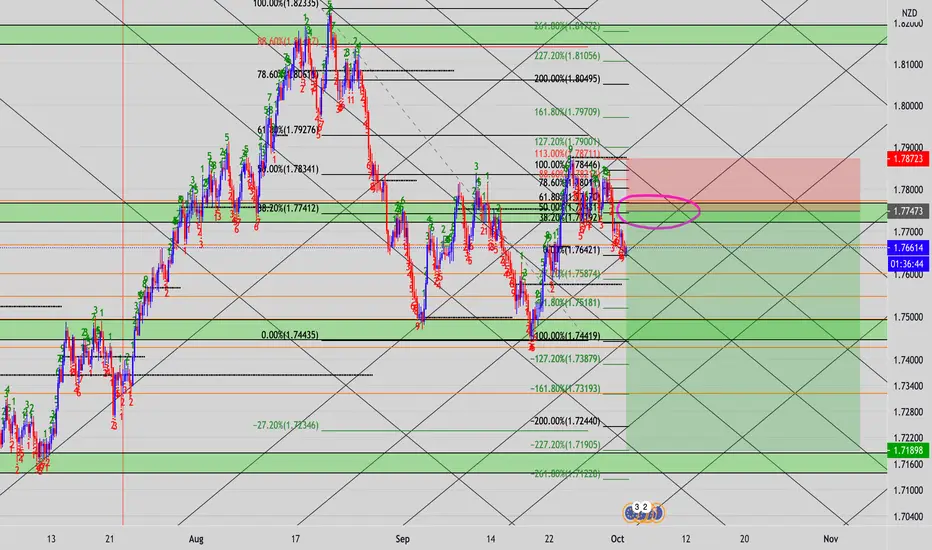
Task: Click the Oct label on time axis
Action: [618, 539]
